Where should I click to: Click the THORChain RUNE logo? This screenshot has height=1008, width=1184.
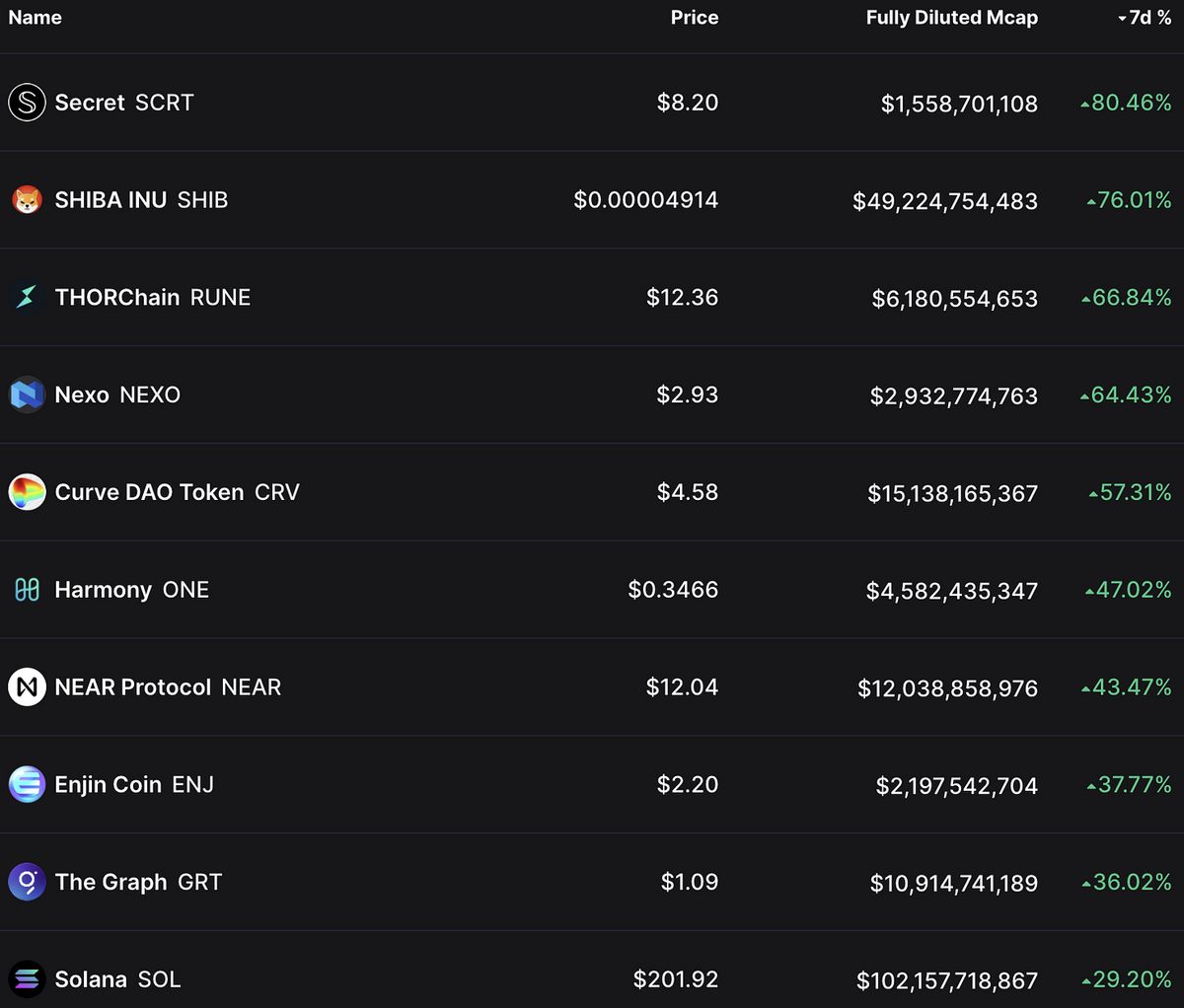pyautogui.click(x=27, y=297)
